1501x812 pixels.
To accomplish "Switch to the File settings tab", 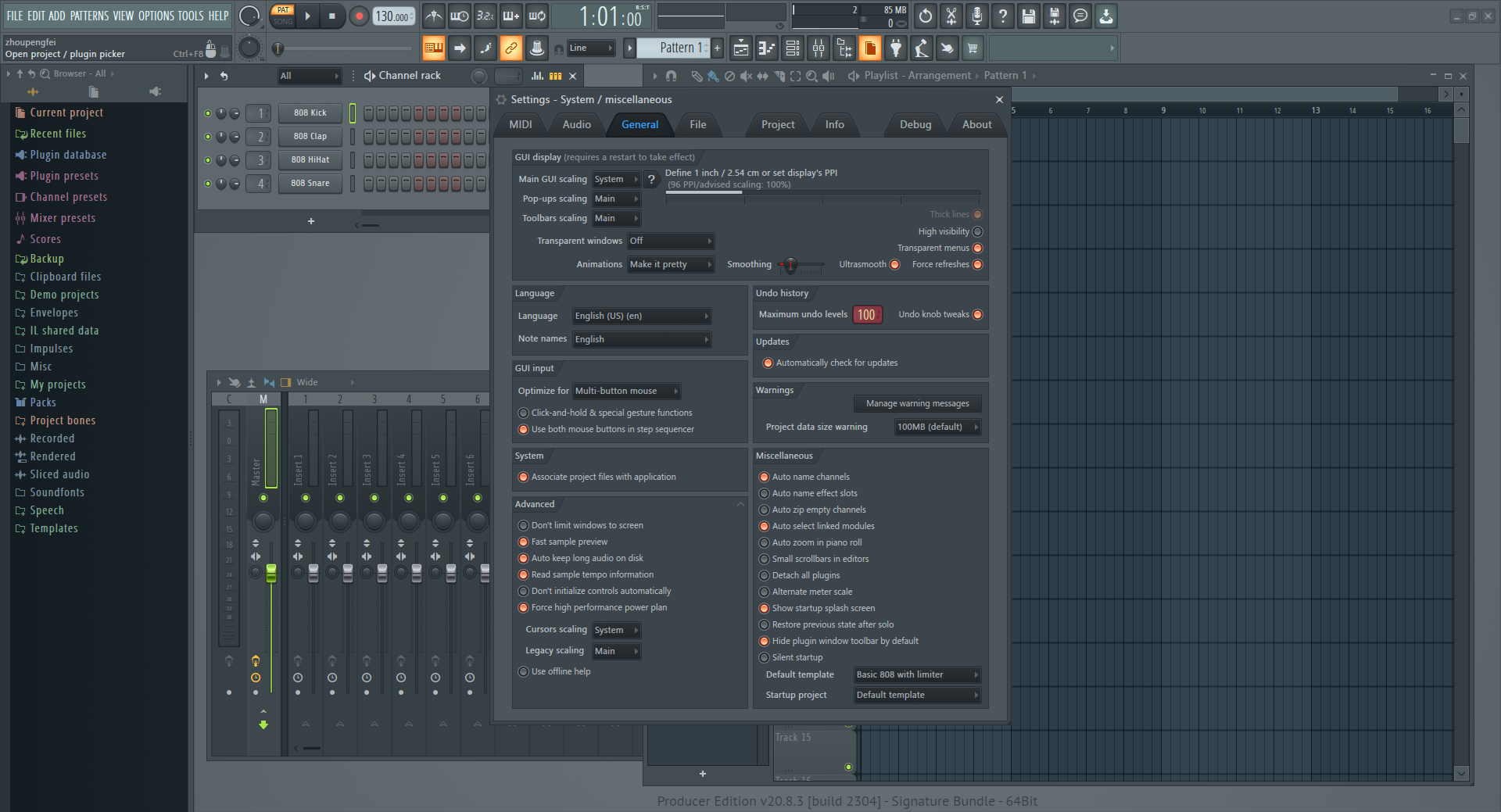I will pos(698,125).
